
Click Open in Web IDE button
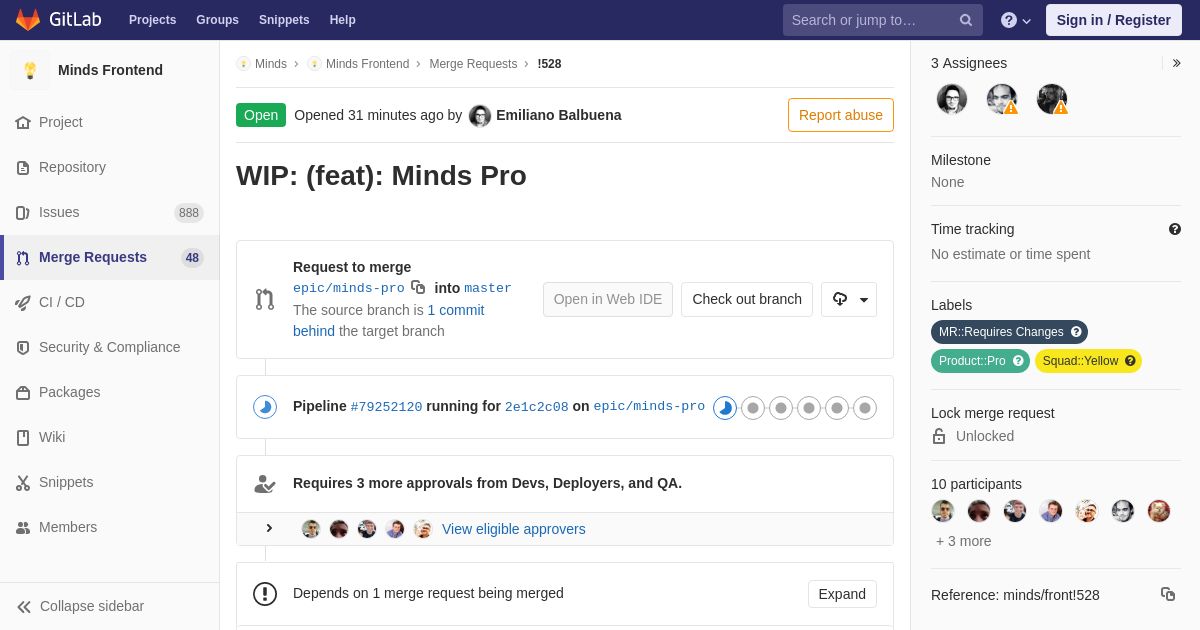point(608,299)
